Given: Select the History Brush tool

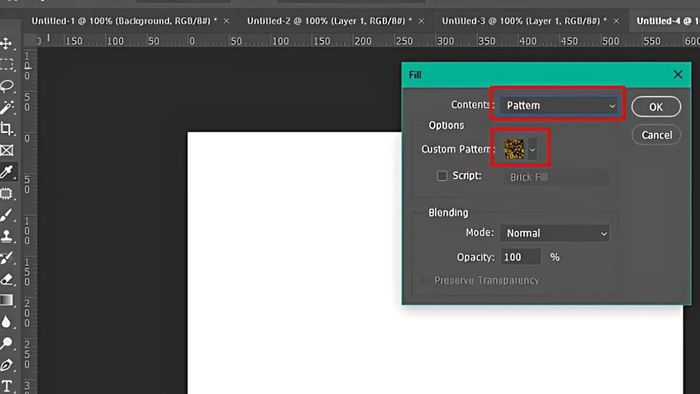Looking at the screenshot, I should (x=7, y=258).
